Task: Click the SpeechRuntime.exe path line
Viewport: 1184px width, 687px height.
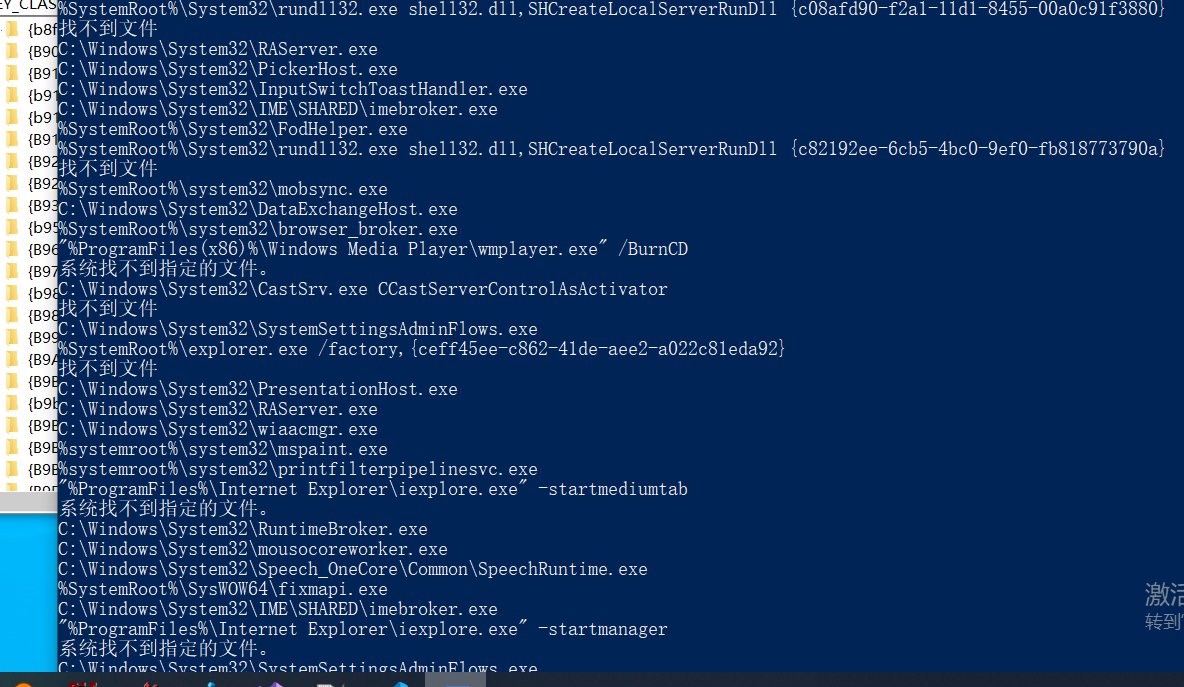Action: pyautogui.click(x=353, y=569)
